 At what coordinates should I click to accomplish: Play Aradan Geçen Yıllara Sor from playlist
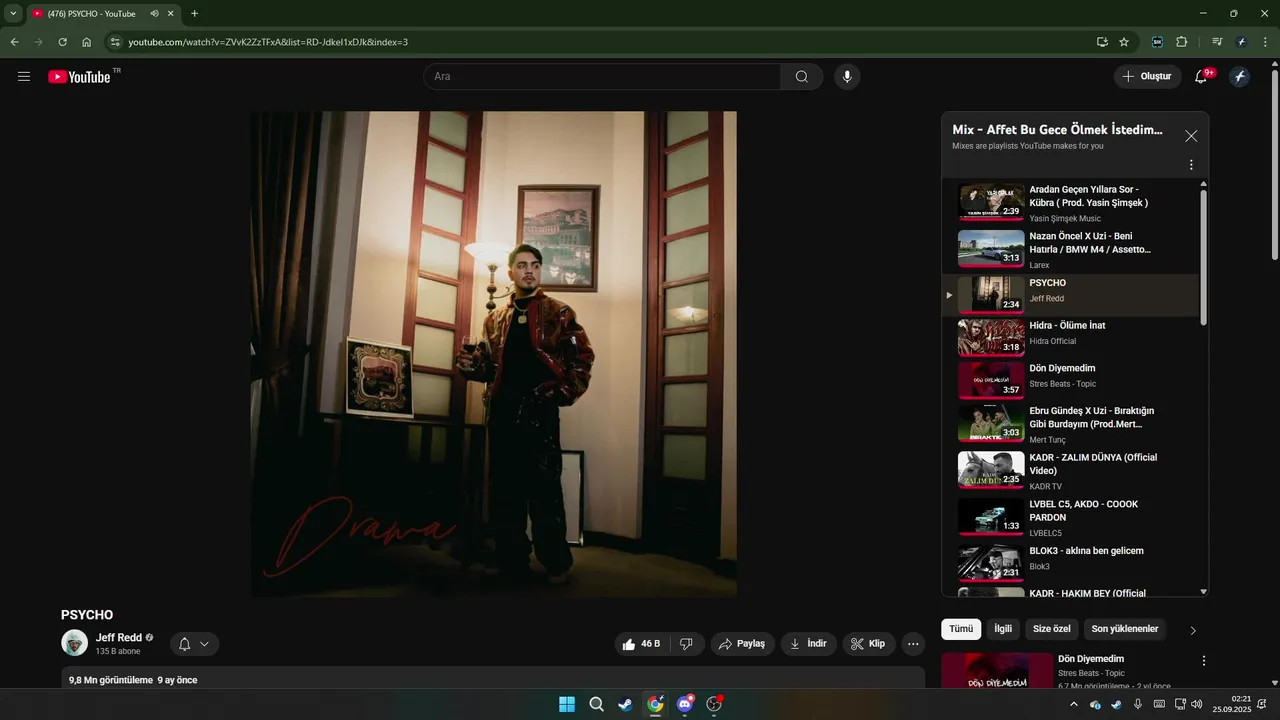pos(1070,202)
